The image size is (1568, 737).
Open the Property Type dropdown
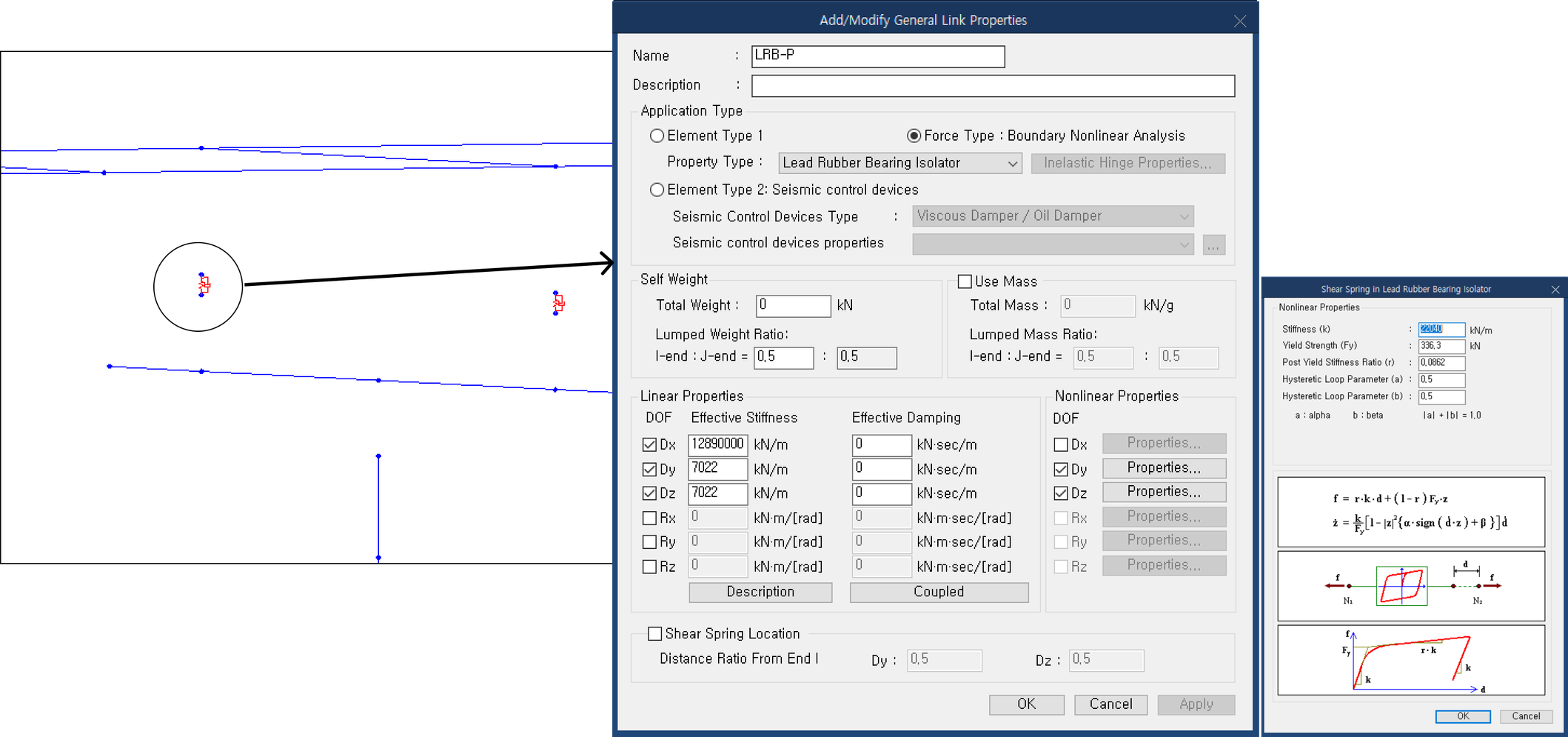[900, 163]
